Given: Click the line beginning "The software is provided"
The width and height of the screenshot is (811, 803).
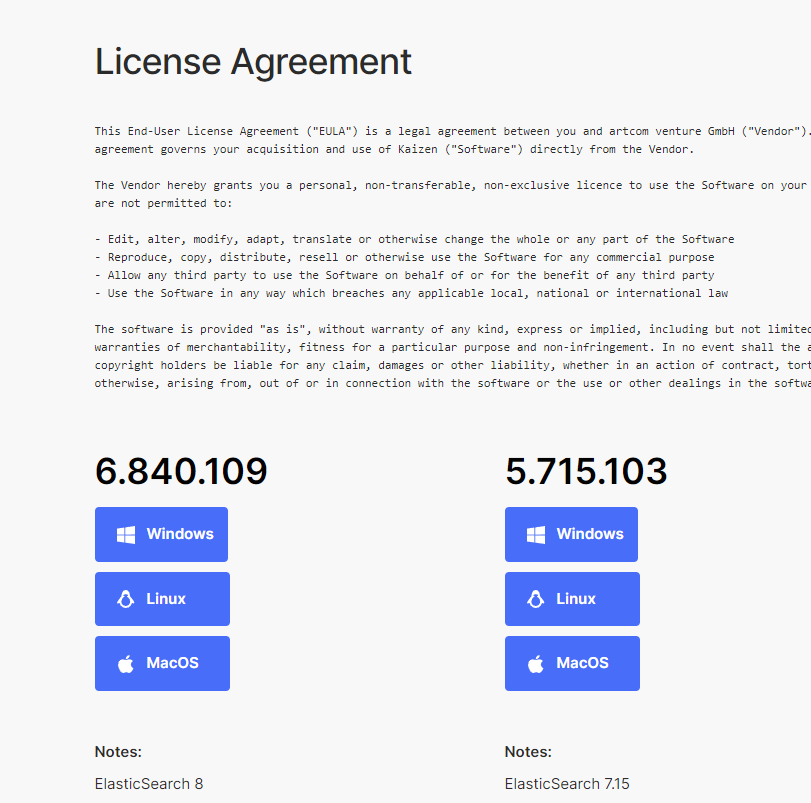Looking at the screenshot, I should (x=453, y=329).
